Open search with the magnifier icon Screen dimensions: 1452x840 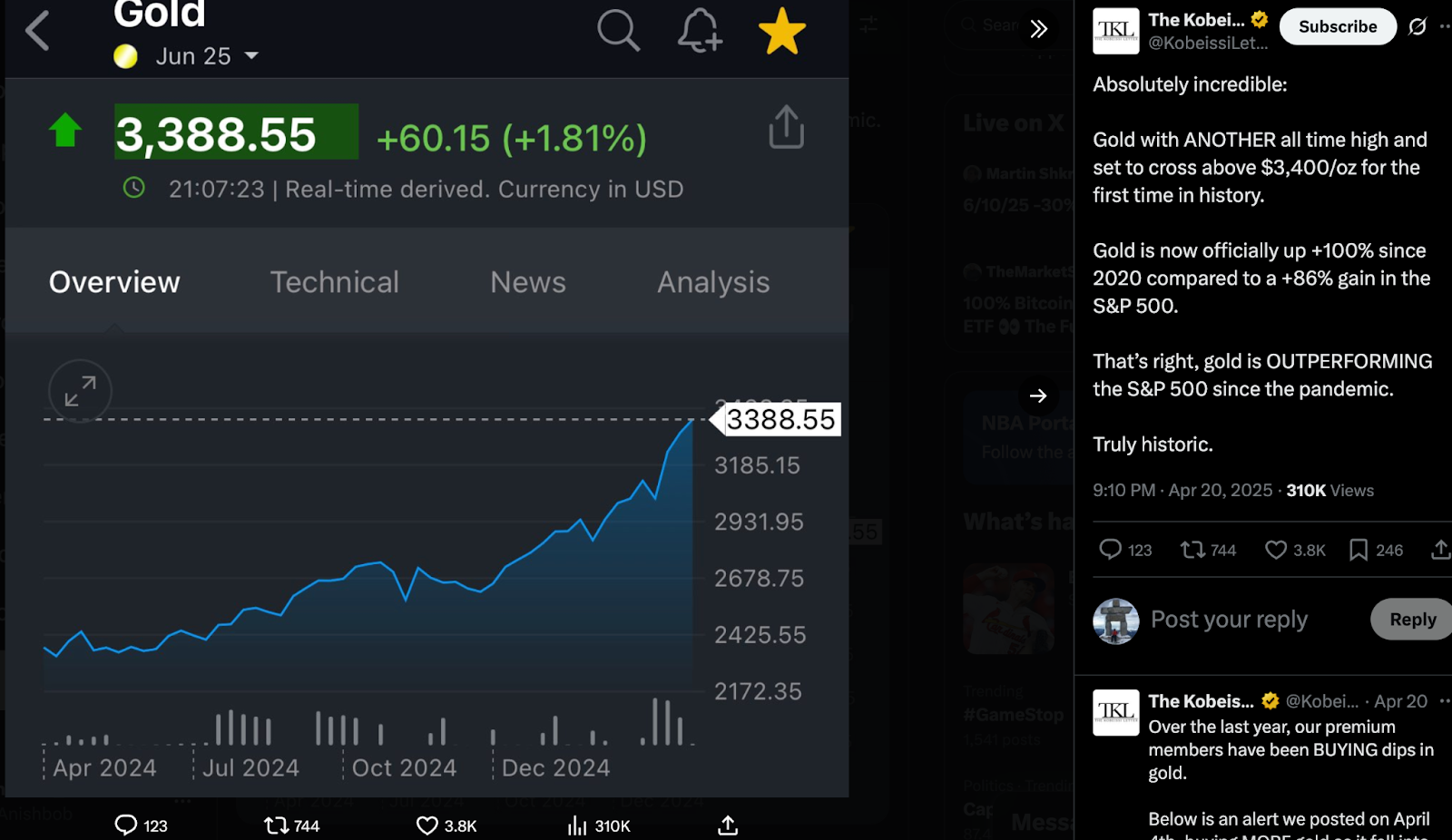pos(619,31)
